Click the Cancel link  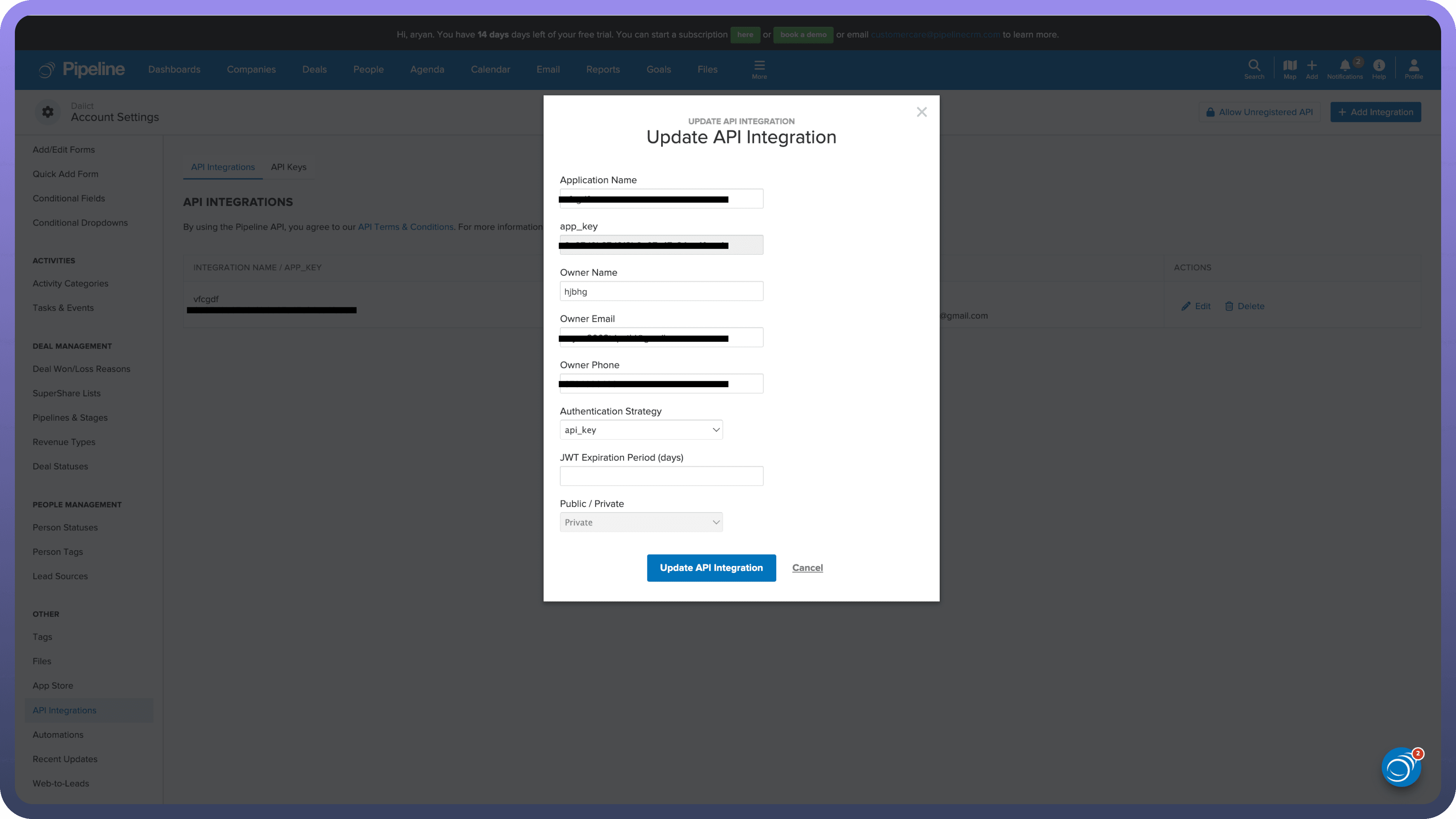click(807, 567)
